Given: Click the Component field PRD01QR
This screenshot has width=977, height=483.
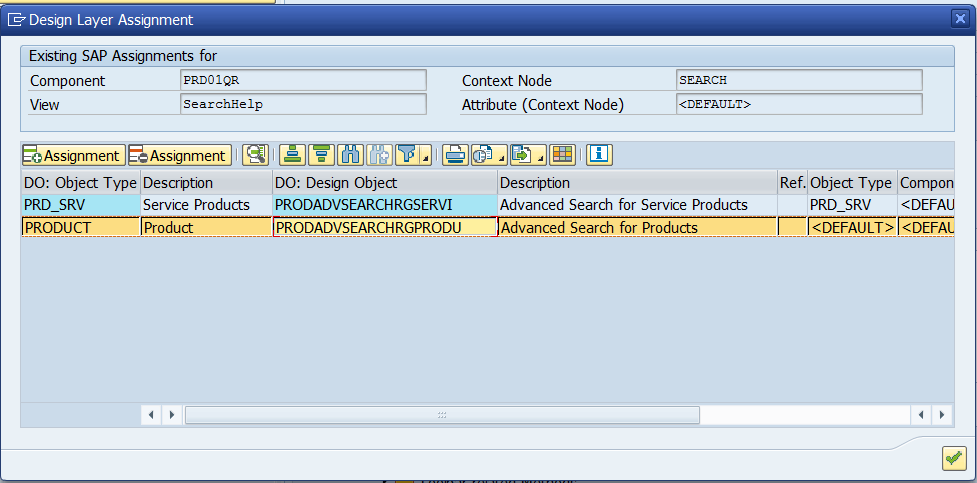Looking at the screenshot, I should (303, 80).
